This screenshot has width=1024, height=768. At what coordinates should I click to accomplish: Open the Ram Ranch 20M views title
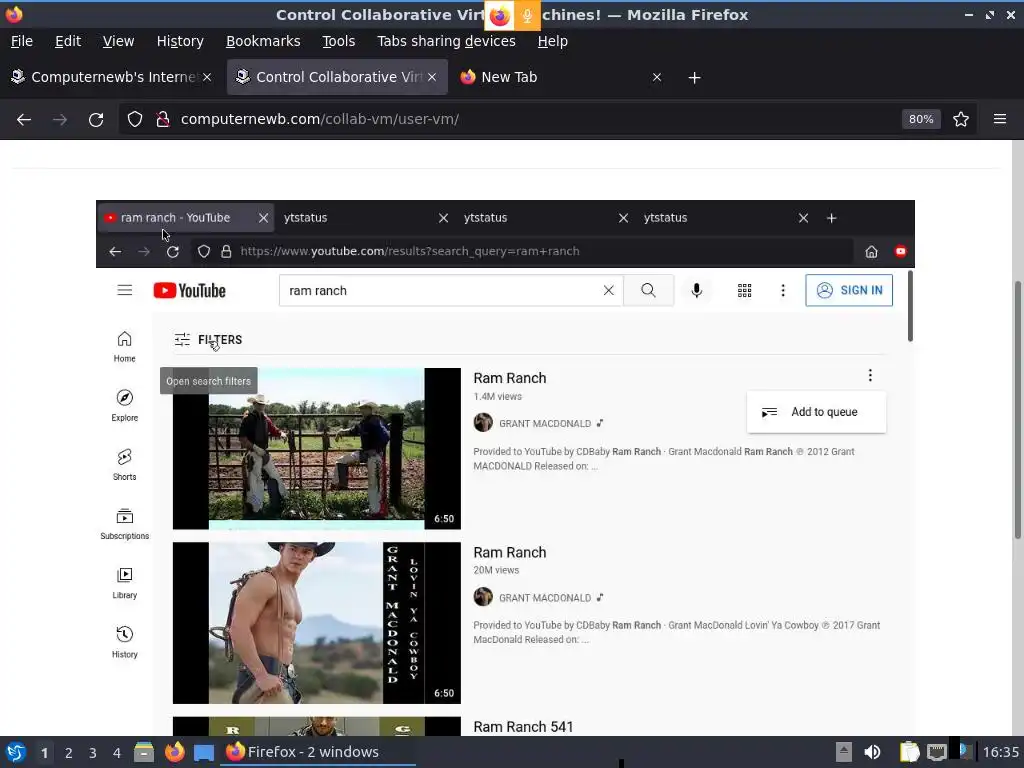pos(509,552)
